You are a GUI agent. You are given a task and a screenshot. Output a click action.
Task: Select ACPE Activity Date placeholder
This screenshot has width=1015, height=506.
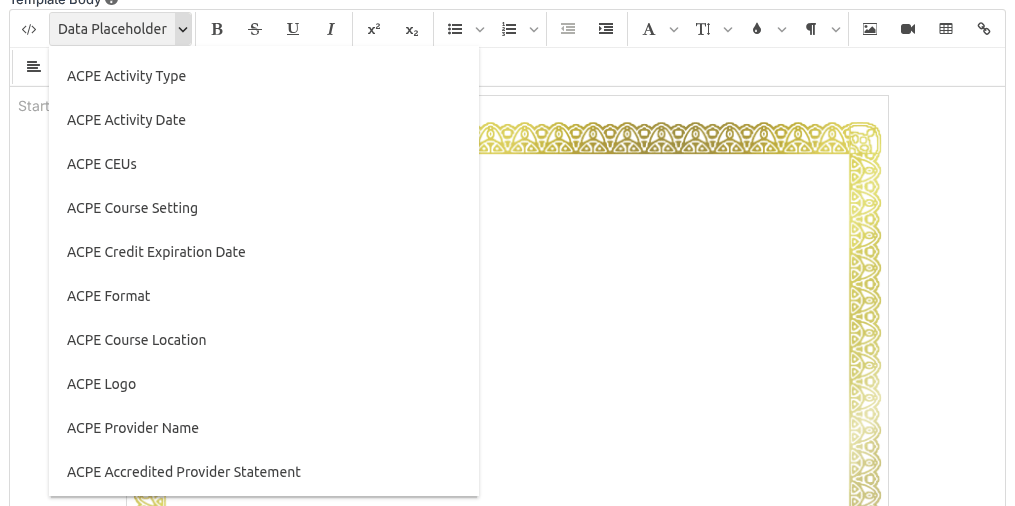(264, 120)
